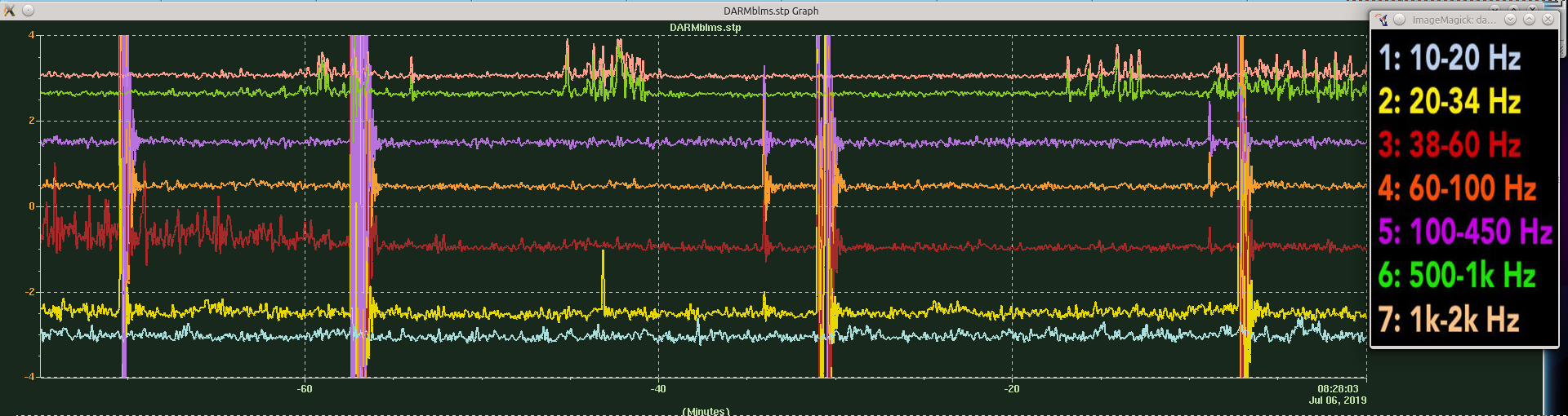Image resolution: width=1568 pixels, height=416 pixels.
Task: Select the '1: 10-20 Hz' legend entry
Action: click(x=1450, y=58)
